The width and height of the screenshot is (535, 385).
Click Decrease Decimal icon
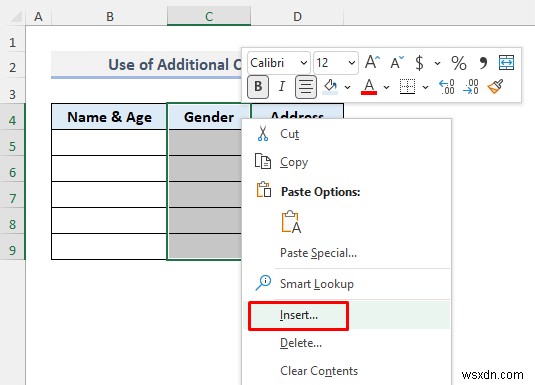tap(471, 87)
